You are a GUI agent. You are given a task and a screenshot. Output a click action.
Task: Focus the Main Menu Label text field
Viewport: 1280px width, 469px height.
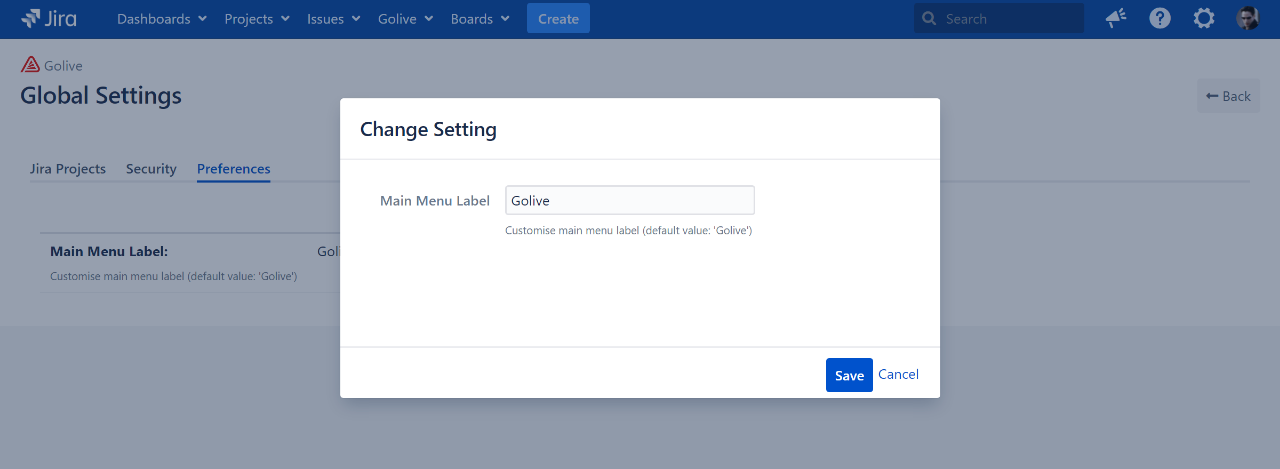[629, 200]
